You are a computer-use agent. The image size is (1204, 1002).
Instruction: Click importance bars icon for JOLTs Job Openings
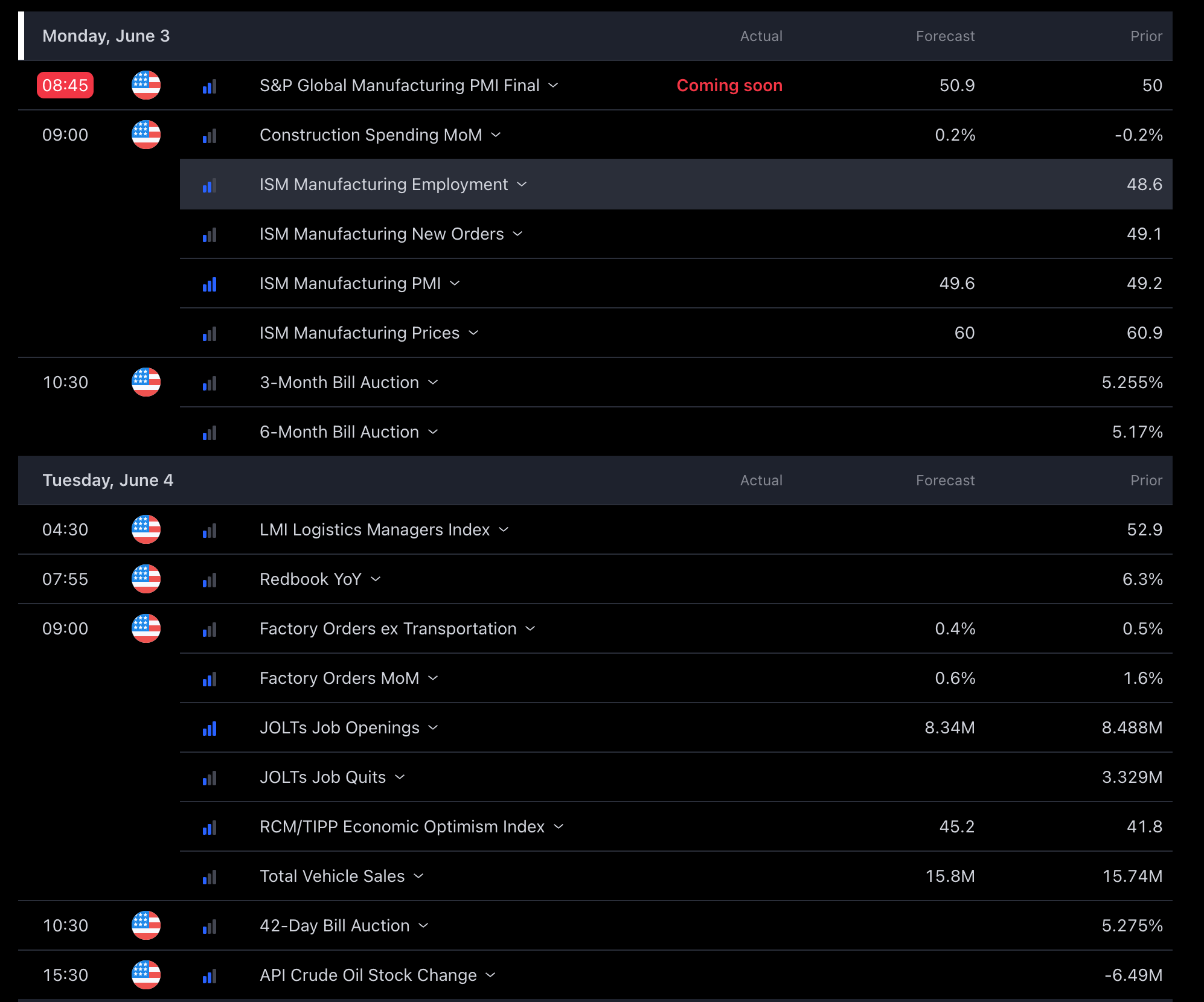(x=210, y=729)
